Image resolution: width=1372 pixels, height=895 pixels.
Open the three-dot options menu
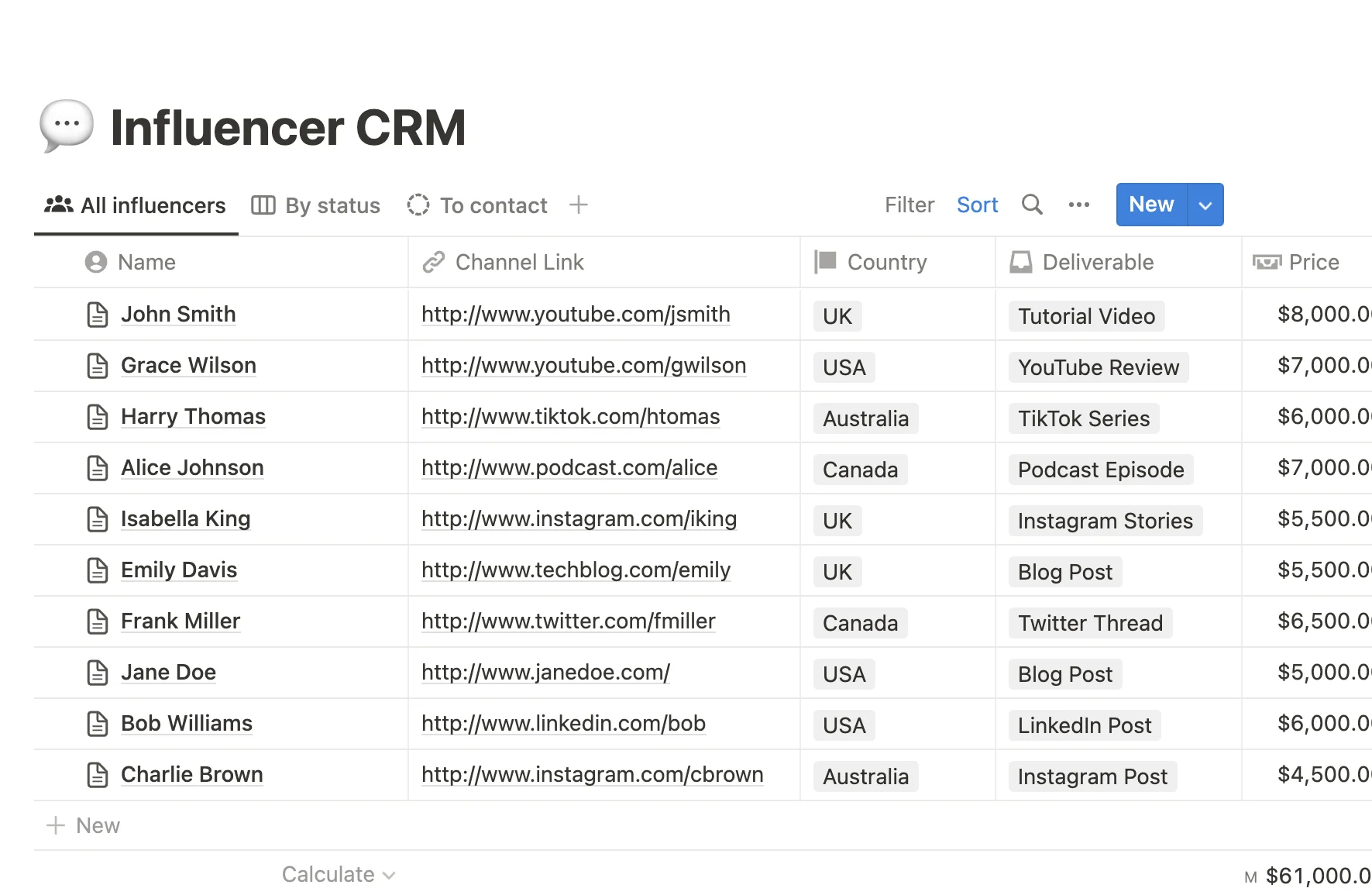[x=1078, y=205]
